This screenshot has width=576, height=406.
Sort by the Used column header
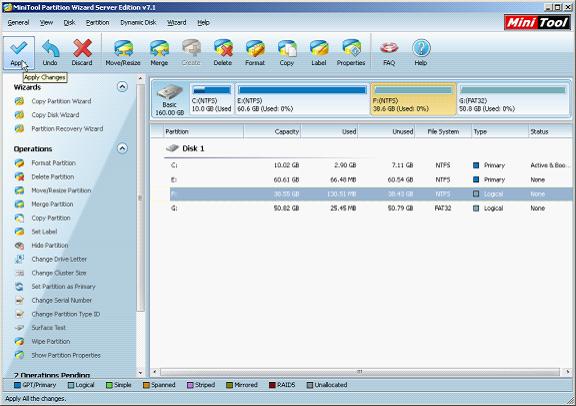(329, 132)
